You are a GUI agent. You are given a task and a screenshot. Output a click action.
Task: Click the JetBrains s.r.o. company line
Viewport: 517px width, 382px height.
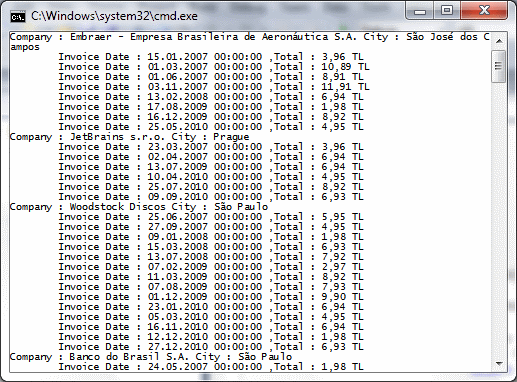pos(129,137)
